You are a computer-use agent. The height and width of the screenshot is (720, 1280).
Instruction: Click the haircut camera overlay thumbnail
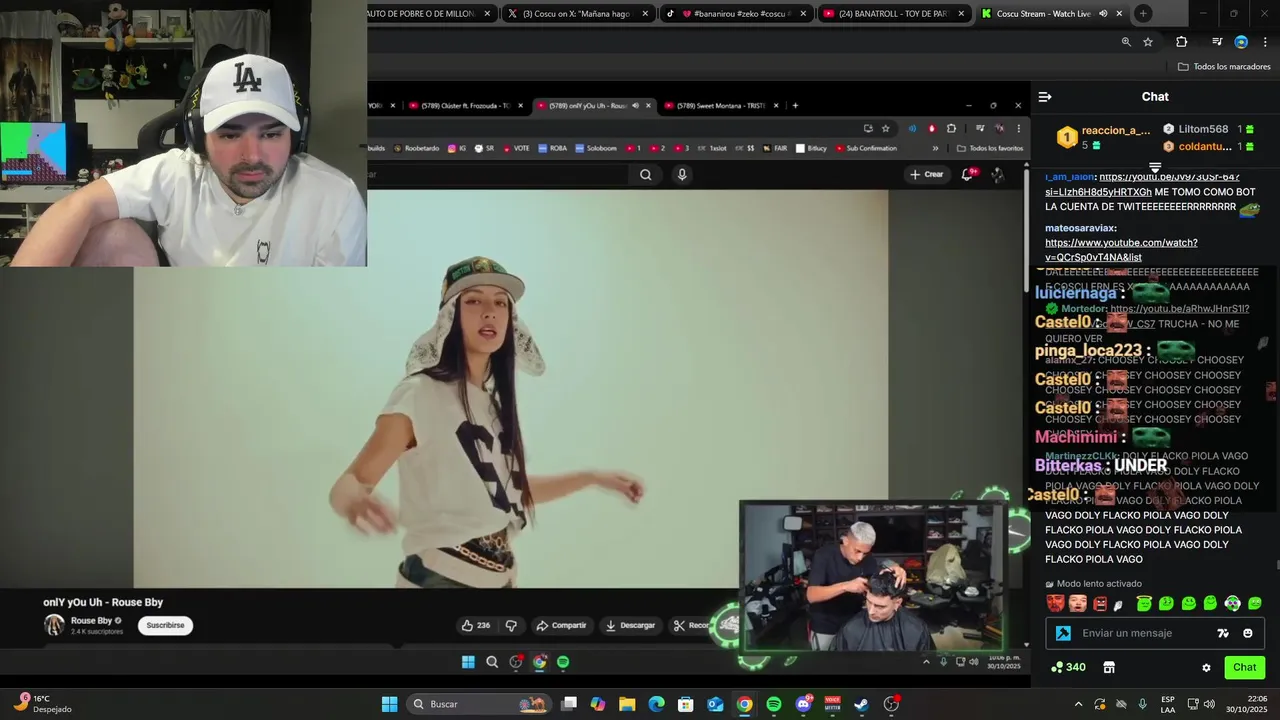(872, 577)
